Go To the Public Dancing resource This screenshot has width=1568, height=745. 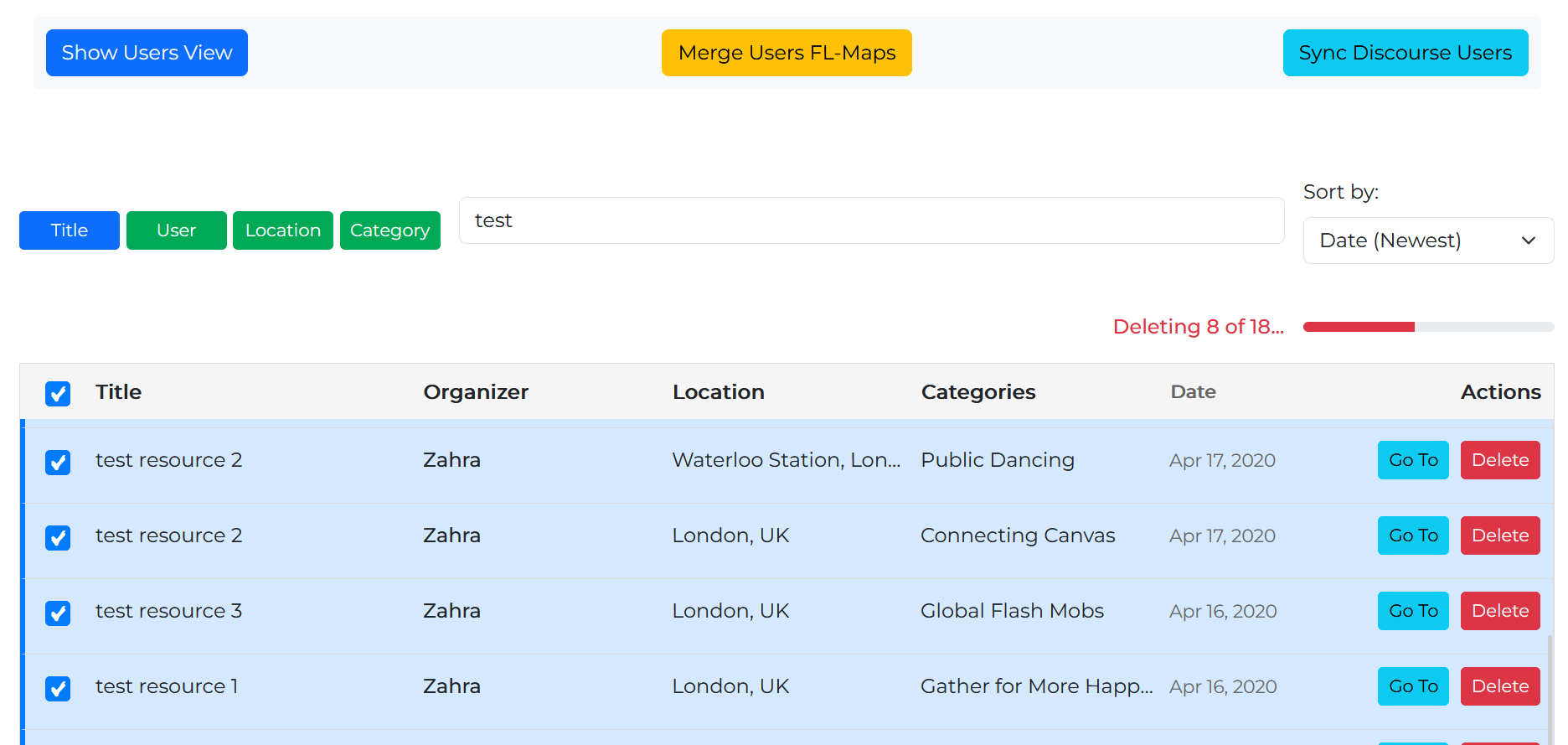point(1412,460)
